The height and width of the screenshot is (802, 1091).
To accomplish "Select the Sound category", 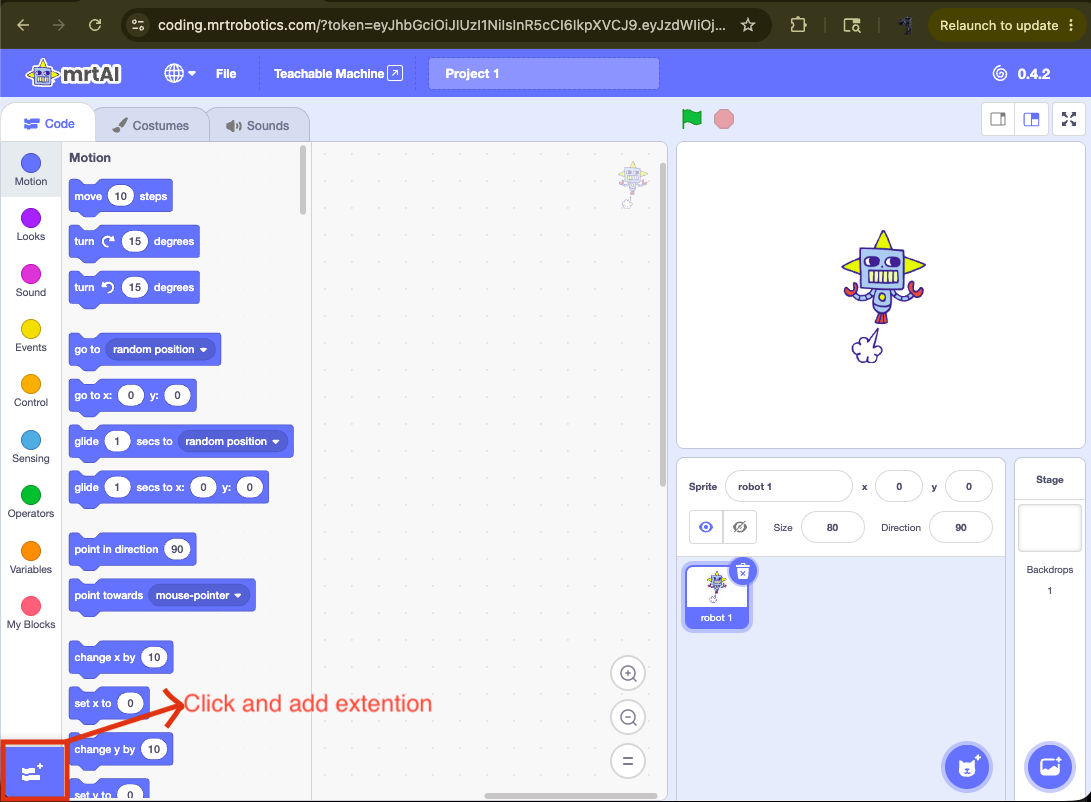I will coord(31,280).
